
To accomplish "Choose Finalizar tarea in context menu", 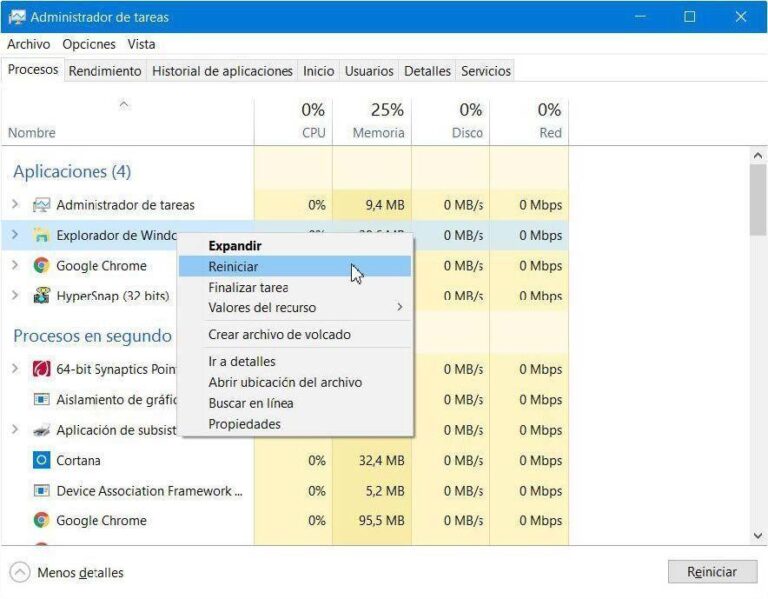I will coord(248,288).
